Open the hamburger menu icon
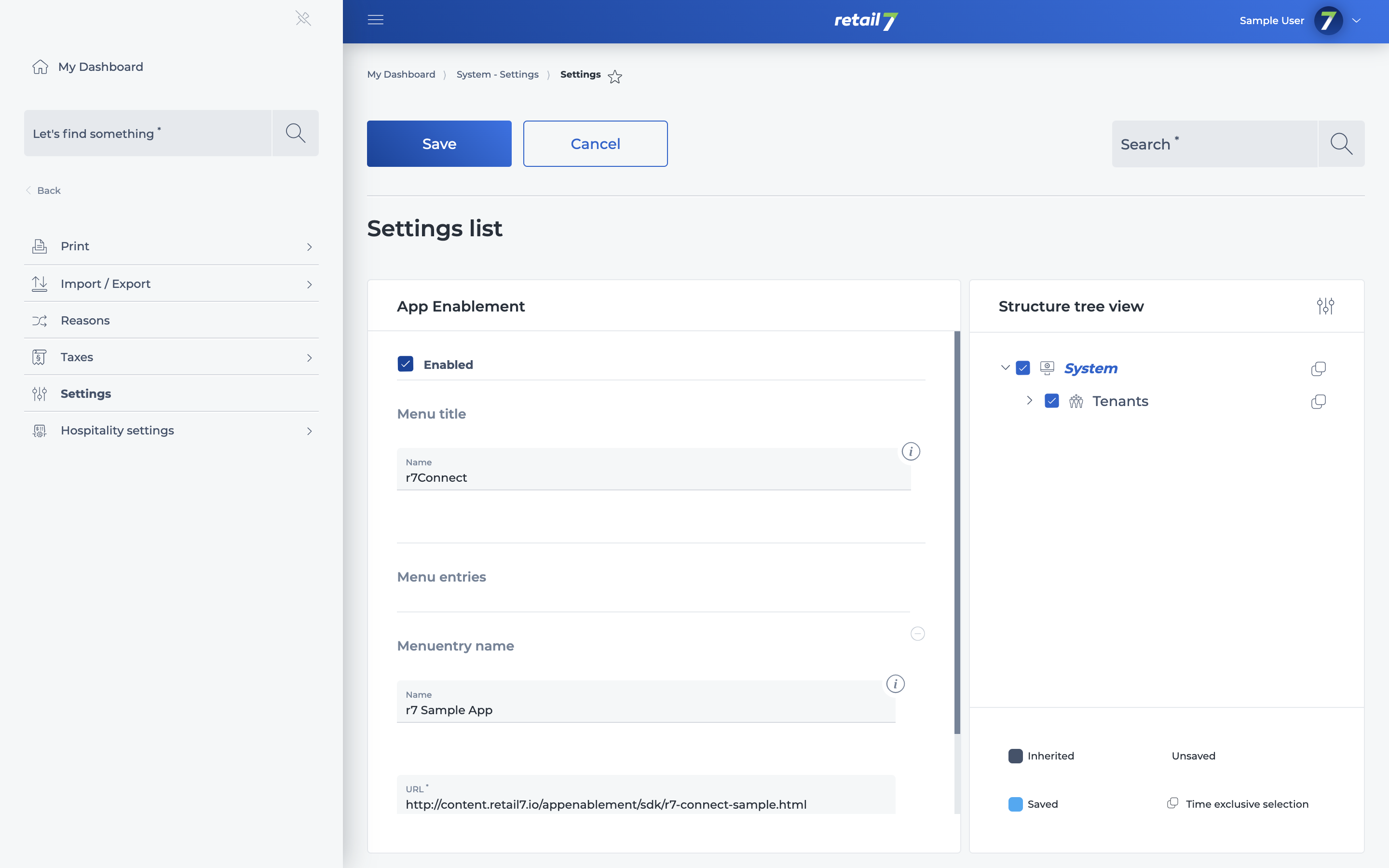This screenshot has height=868, width=1389. (x=375, y=20)
